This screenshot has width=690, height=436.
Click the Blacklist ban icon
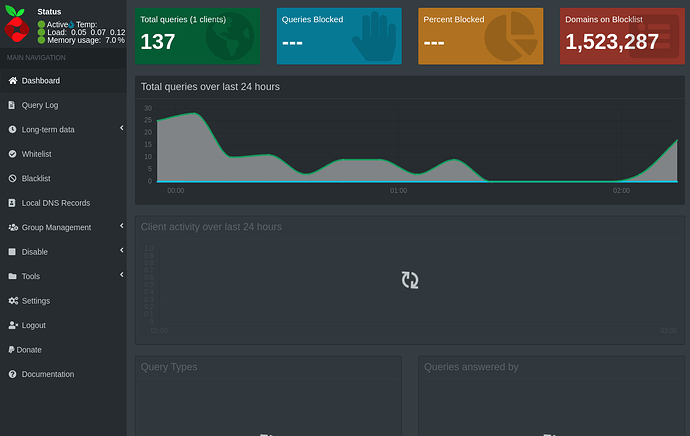12,178
